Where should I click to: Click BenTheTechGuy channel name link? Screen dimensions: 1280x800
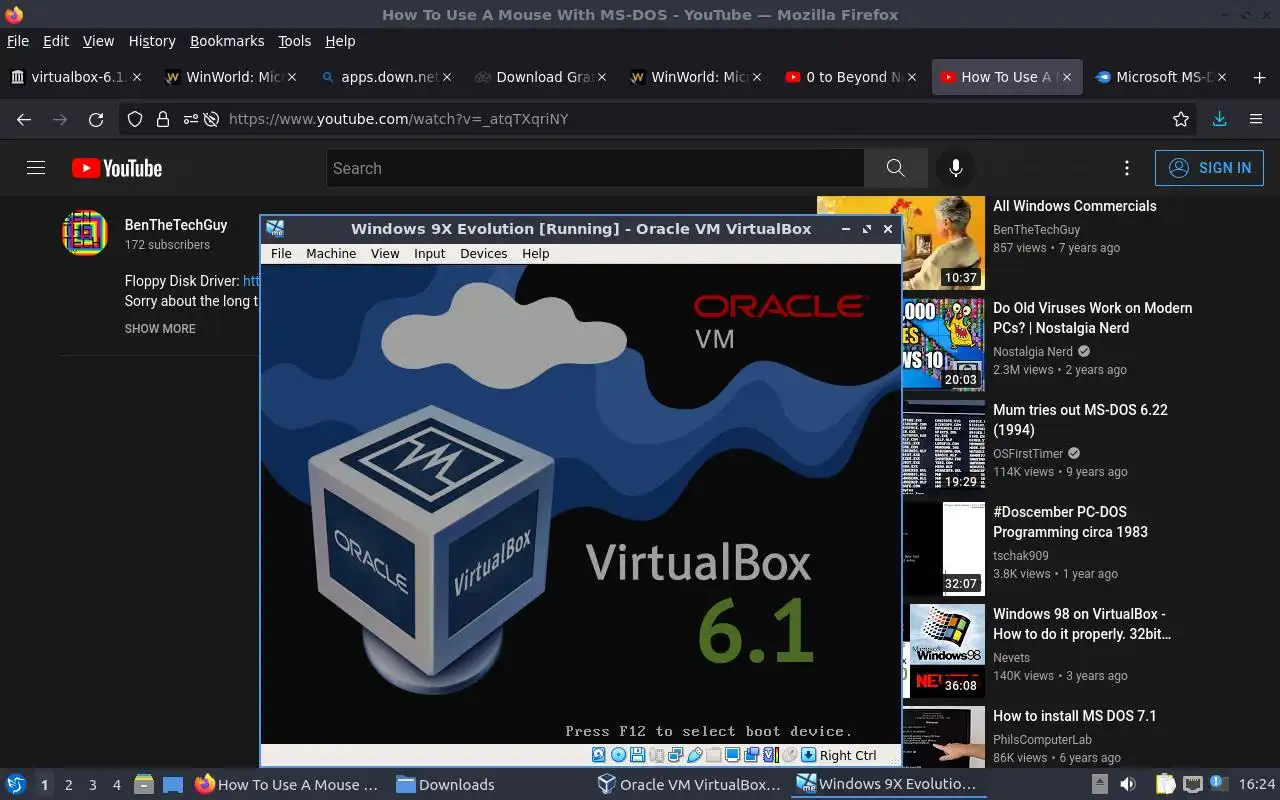(x=176, y=225)
